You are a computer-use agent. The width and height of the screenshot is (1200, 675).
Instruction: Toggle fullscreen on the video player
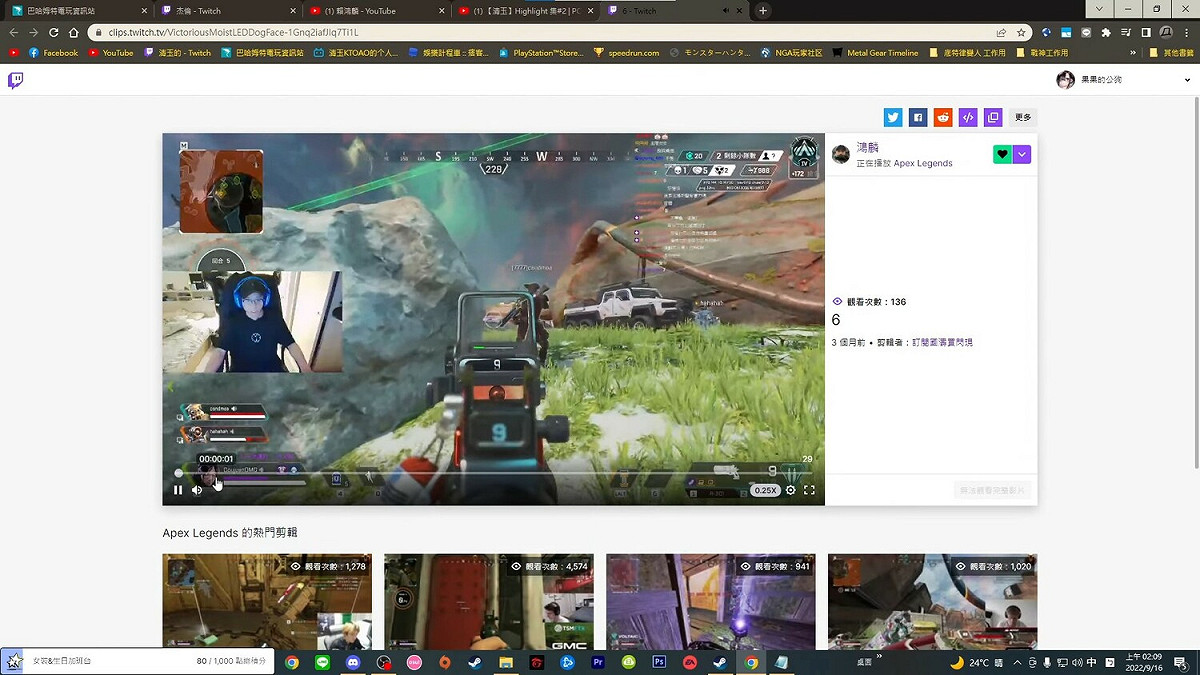(x=809, y=490)
